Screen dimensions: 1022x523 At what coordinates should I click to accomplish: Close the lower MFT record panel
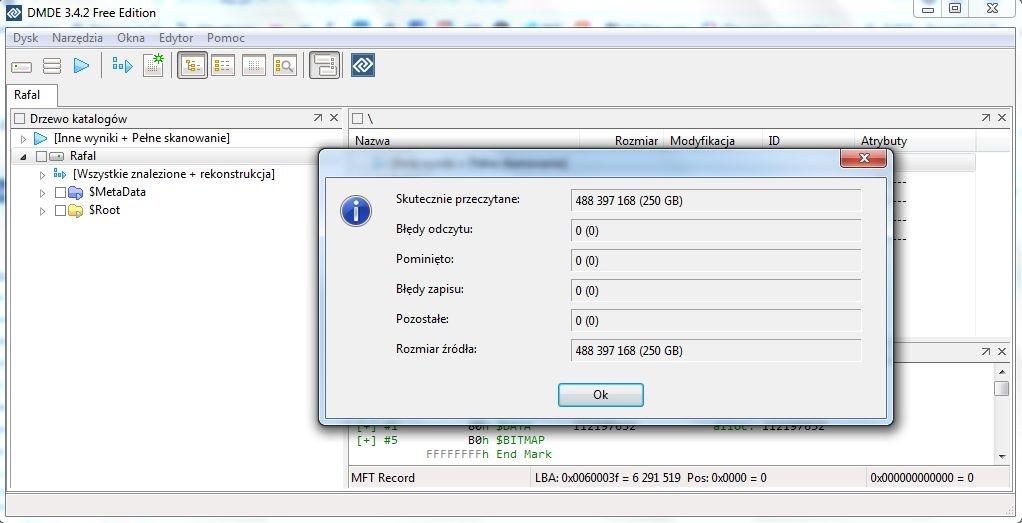coord(1002,351)
